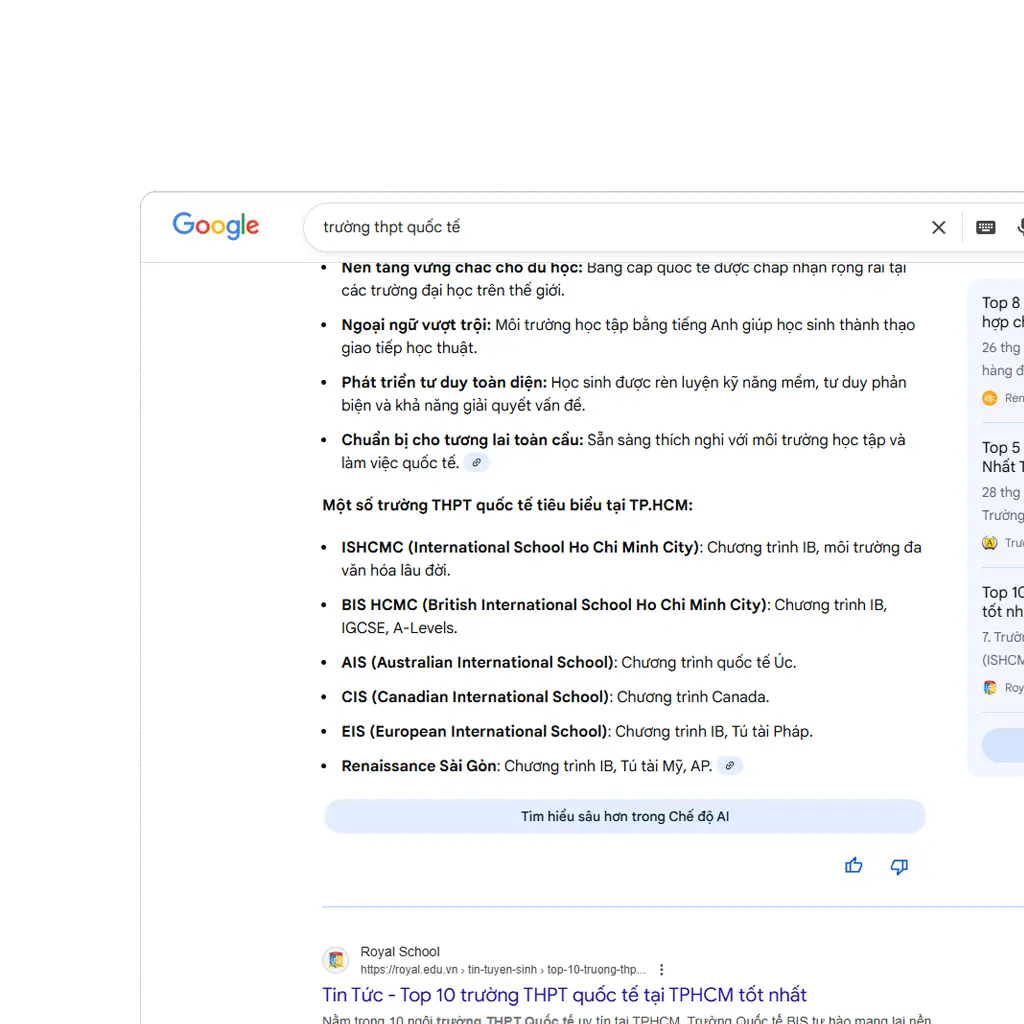
Task: Click the source link chip after 'Tú tài Mỹ, AP'
Action: point(730,766)
